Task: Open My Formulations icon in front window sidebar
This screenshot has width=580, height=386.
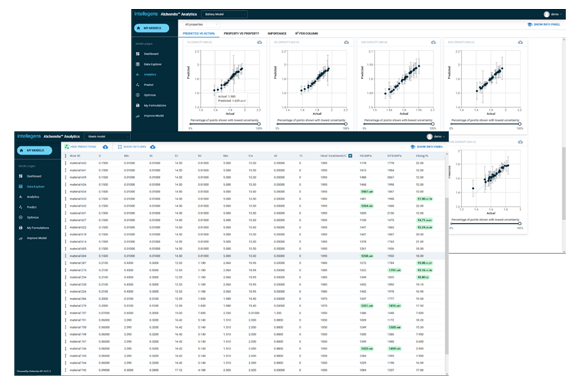Action: pos(21,228)
